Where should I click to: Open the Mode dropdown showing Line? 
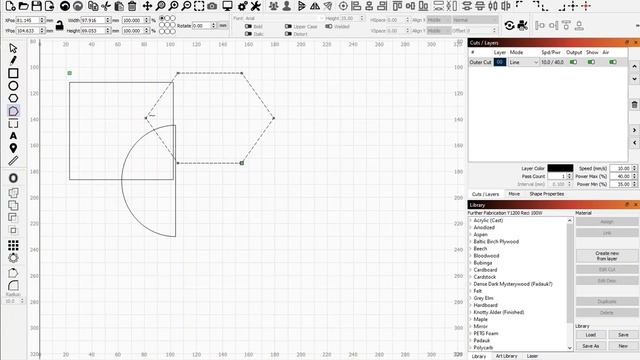524,62
